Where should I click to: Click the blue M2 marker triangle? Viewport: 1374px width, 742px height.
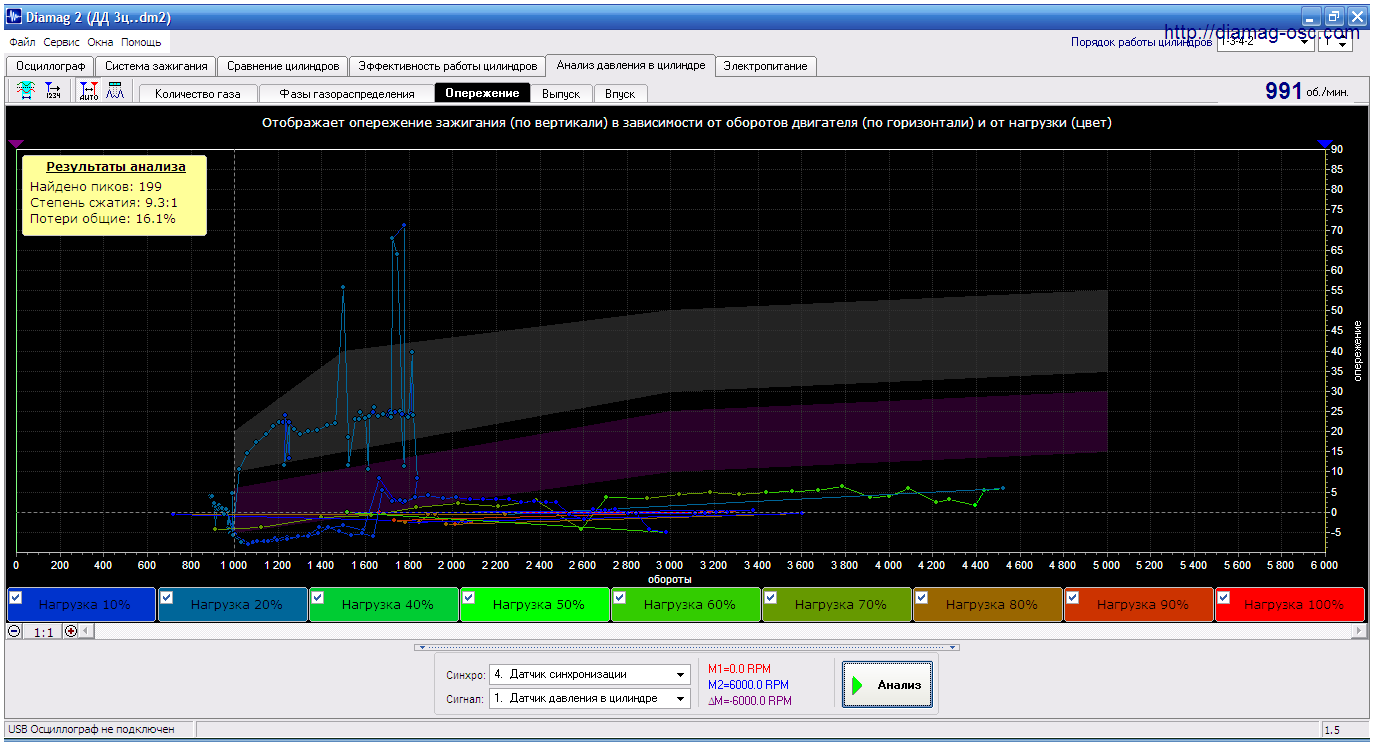[1325, 145]
